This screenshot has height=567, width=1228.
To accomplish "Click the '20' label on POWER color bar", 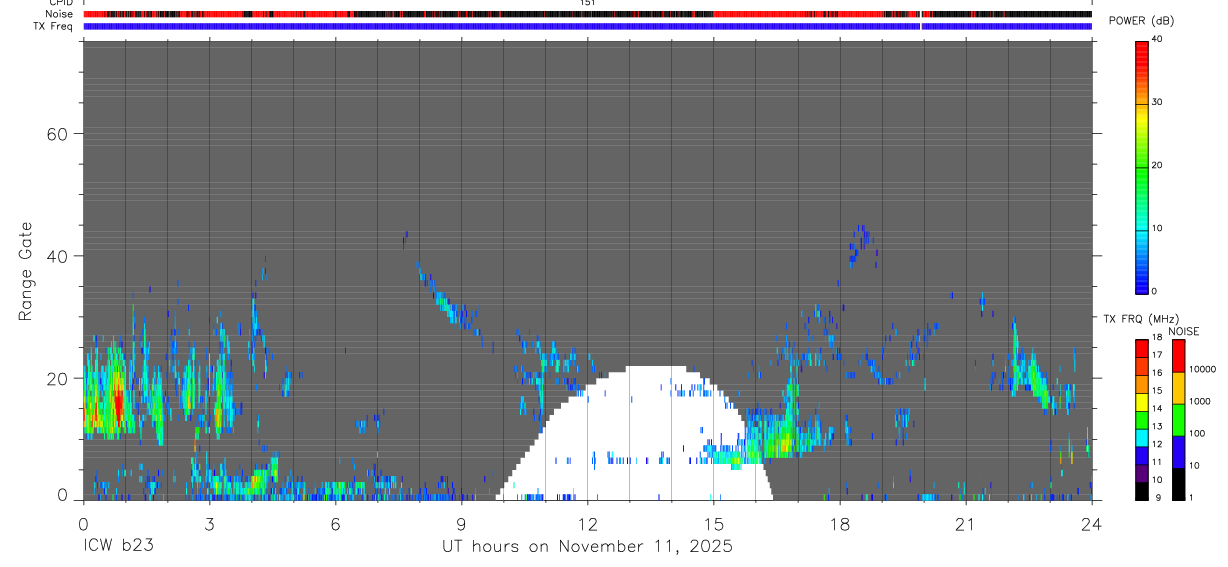I will click(x=1158, y=166).
